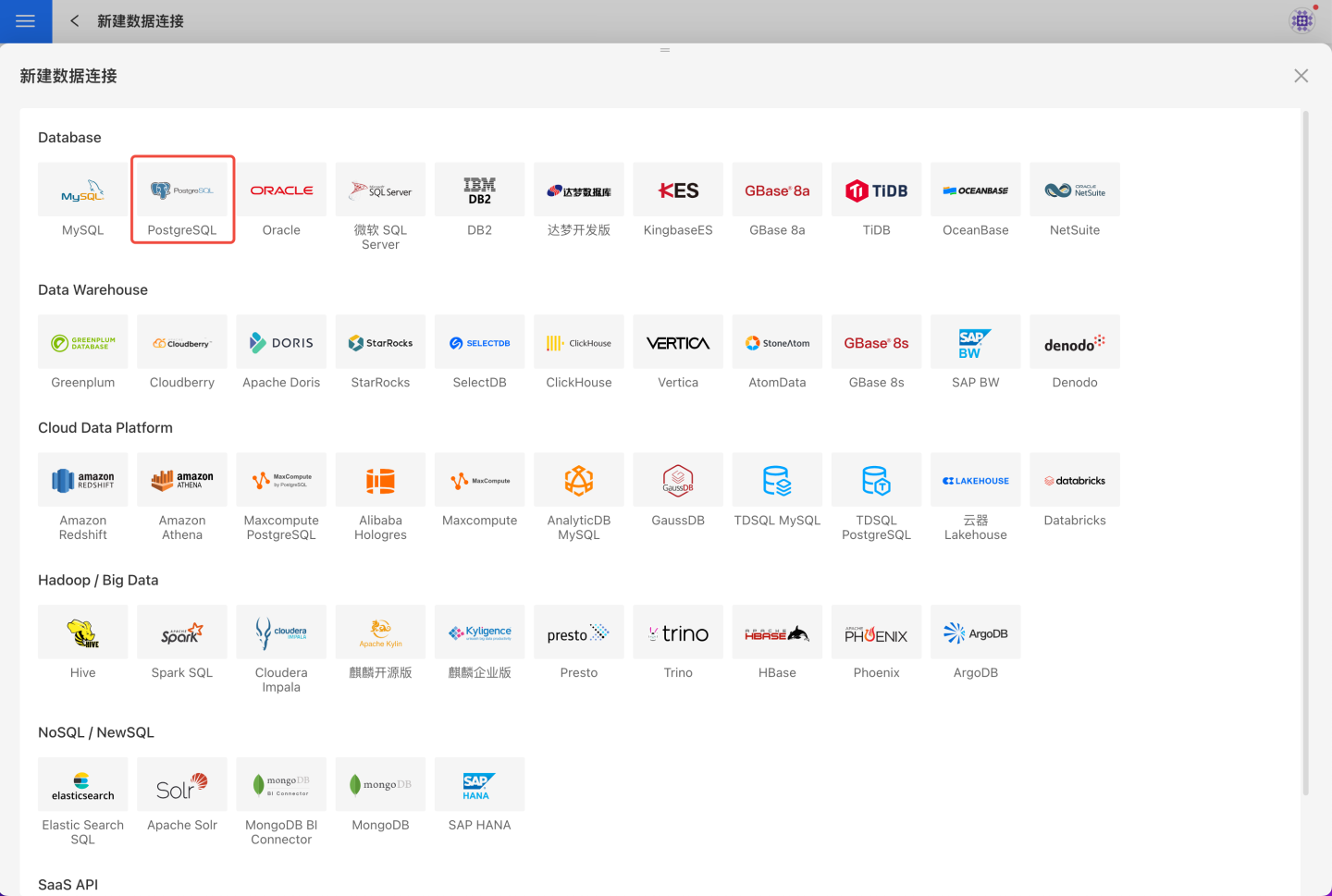
Task: Select the Elastic Search SQL tile
Action: [83, 785]
